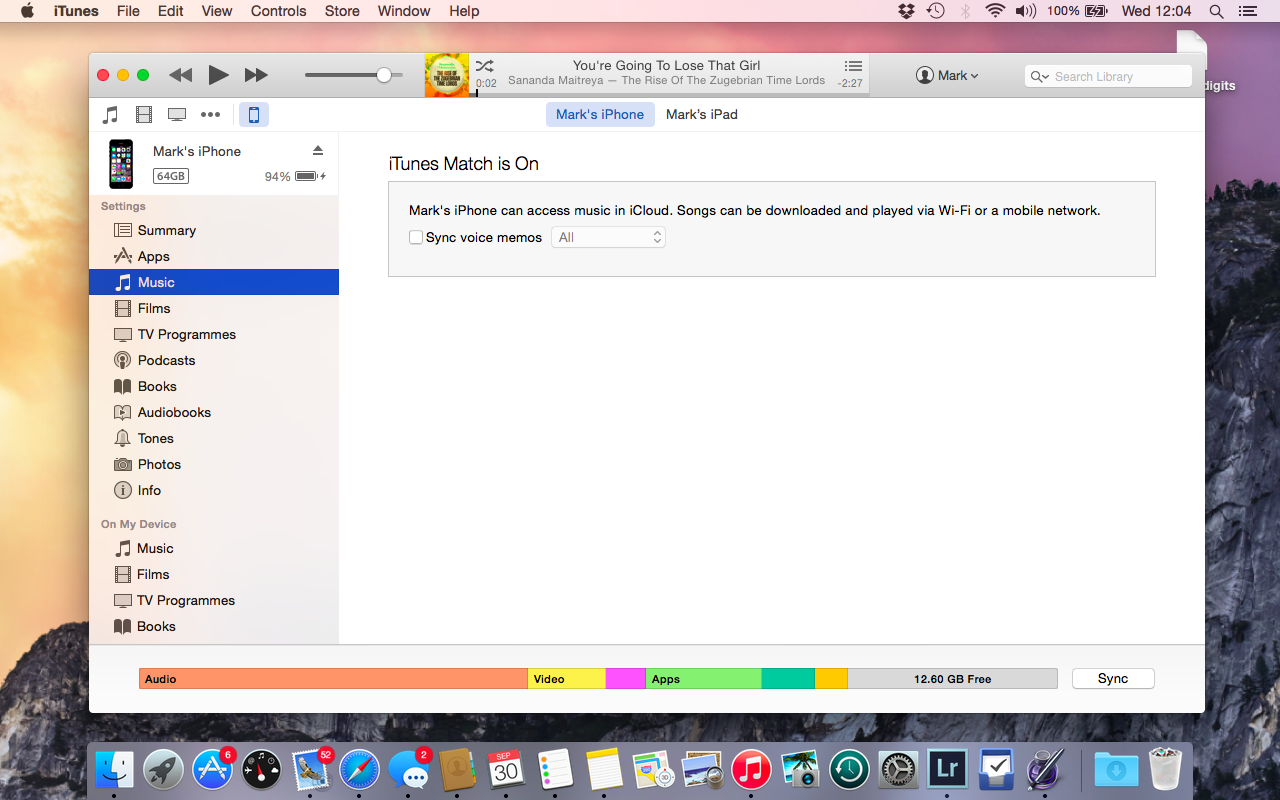Select Music under Settings
Viewport: 1280px width, 800px height.
[214, 282]
